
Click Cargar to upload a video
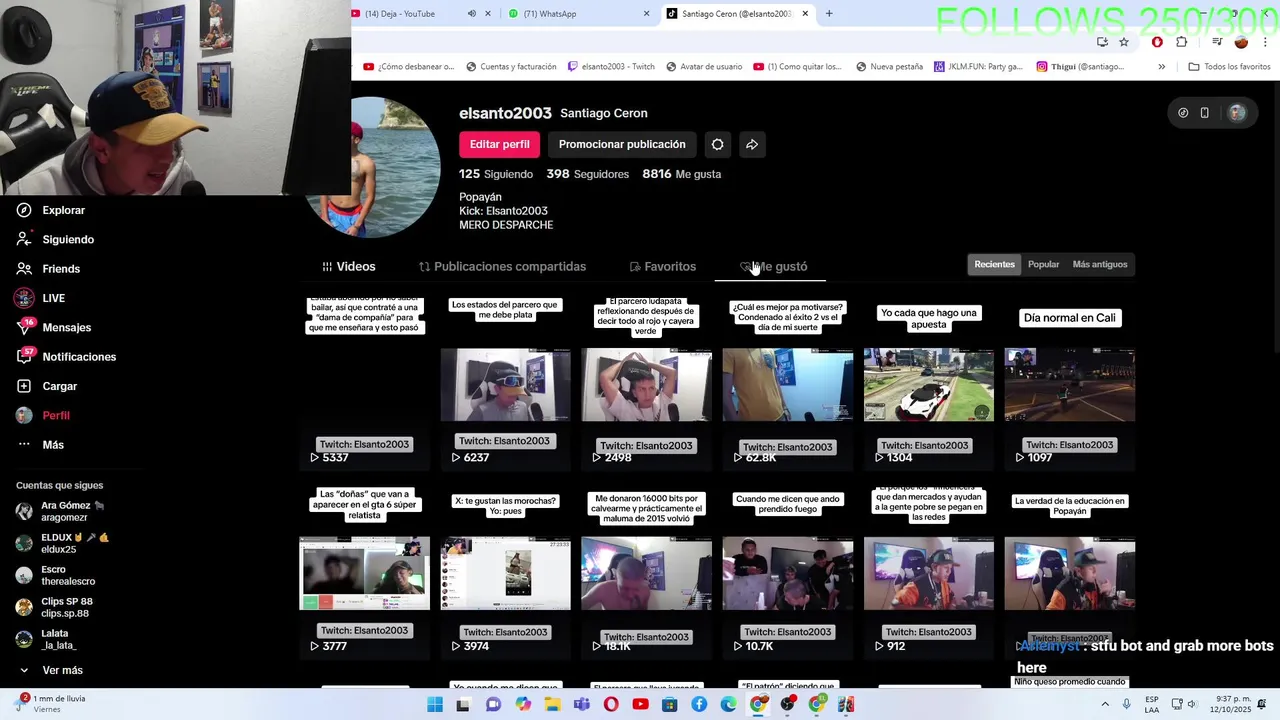coord(47,386)
